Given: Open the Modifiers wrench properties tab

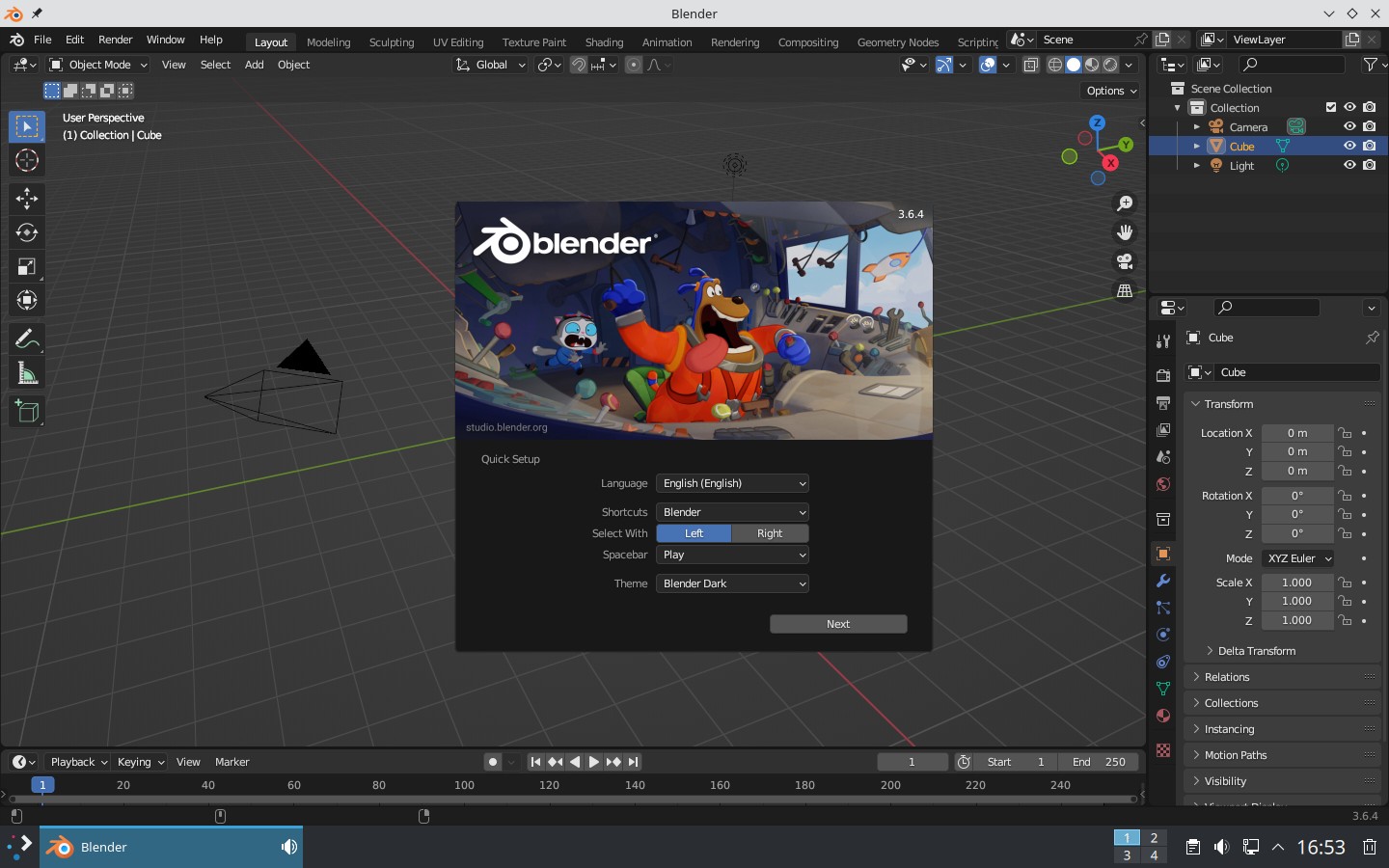Looking at the screenshot, I should pos(1163,581).
